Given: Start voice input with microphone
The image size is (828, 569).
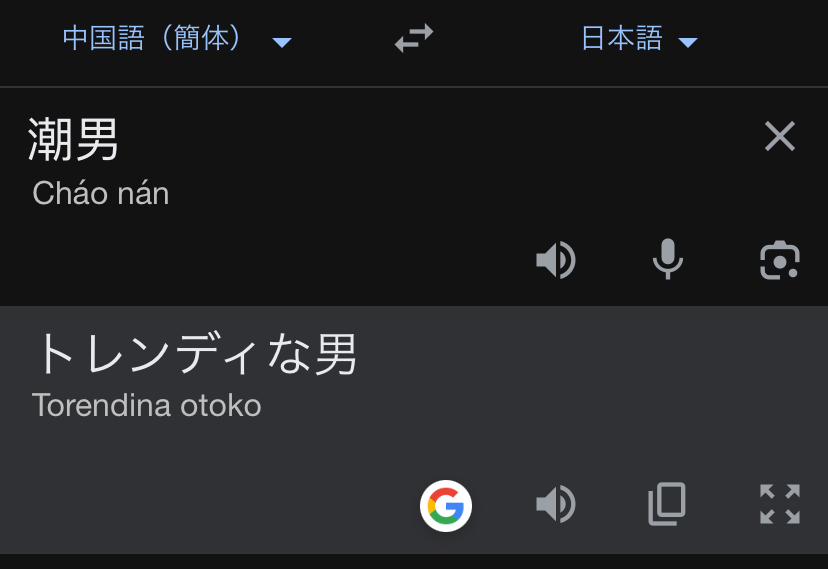Looking at the screenshot, I should click(x=667, y=260).
